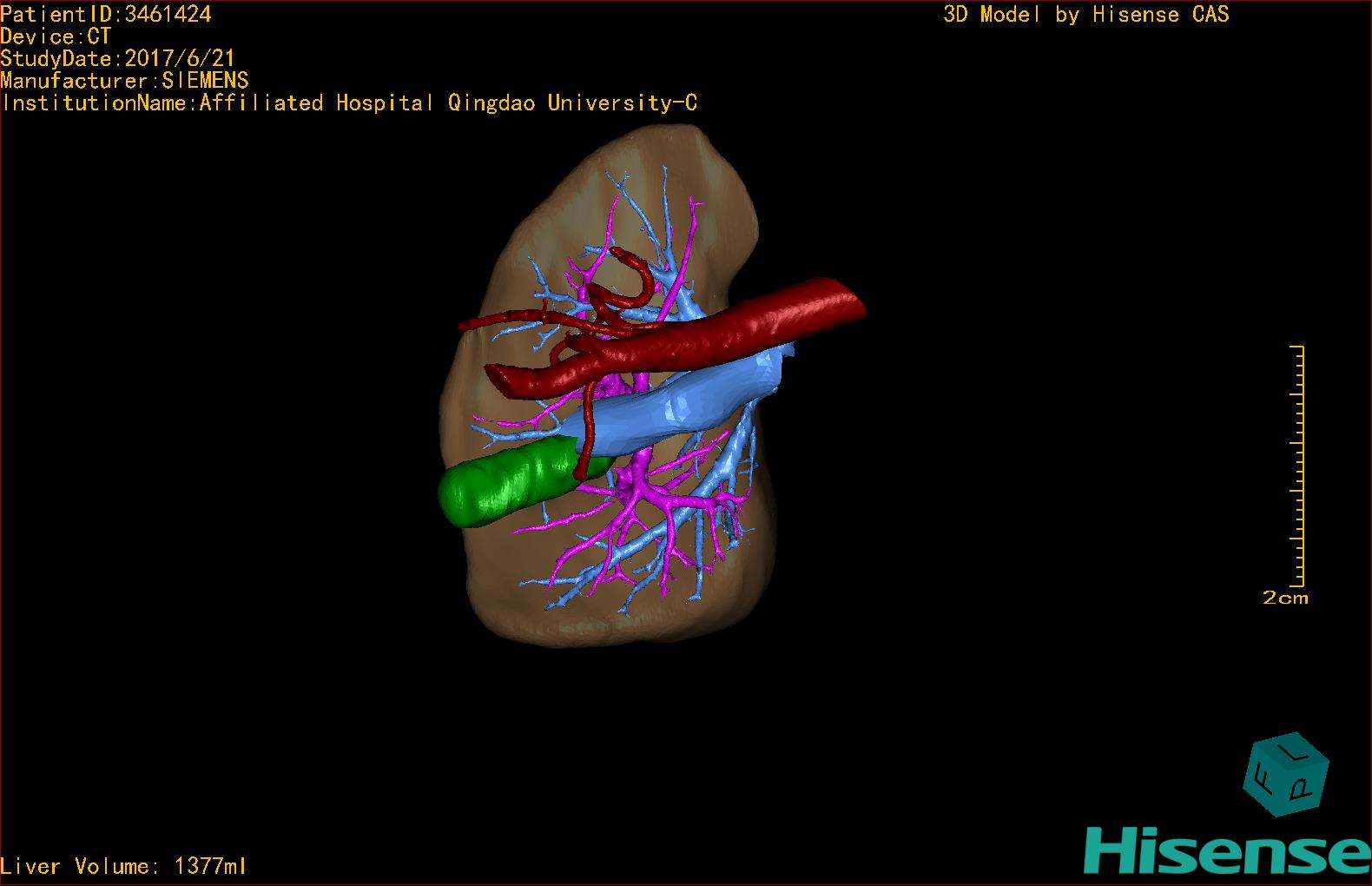1372x886 pixels.
Task: Click the "3D Model by Hisense CAS" title
Action: pos(1085,14)
